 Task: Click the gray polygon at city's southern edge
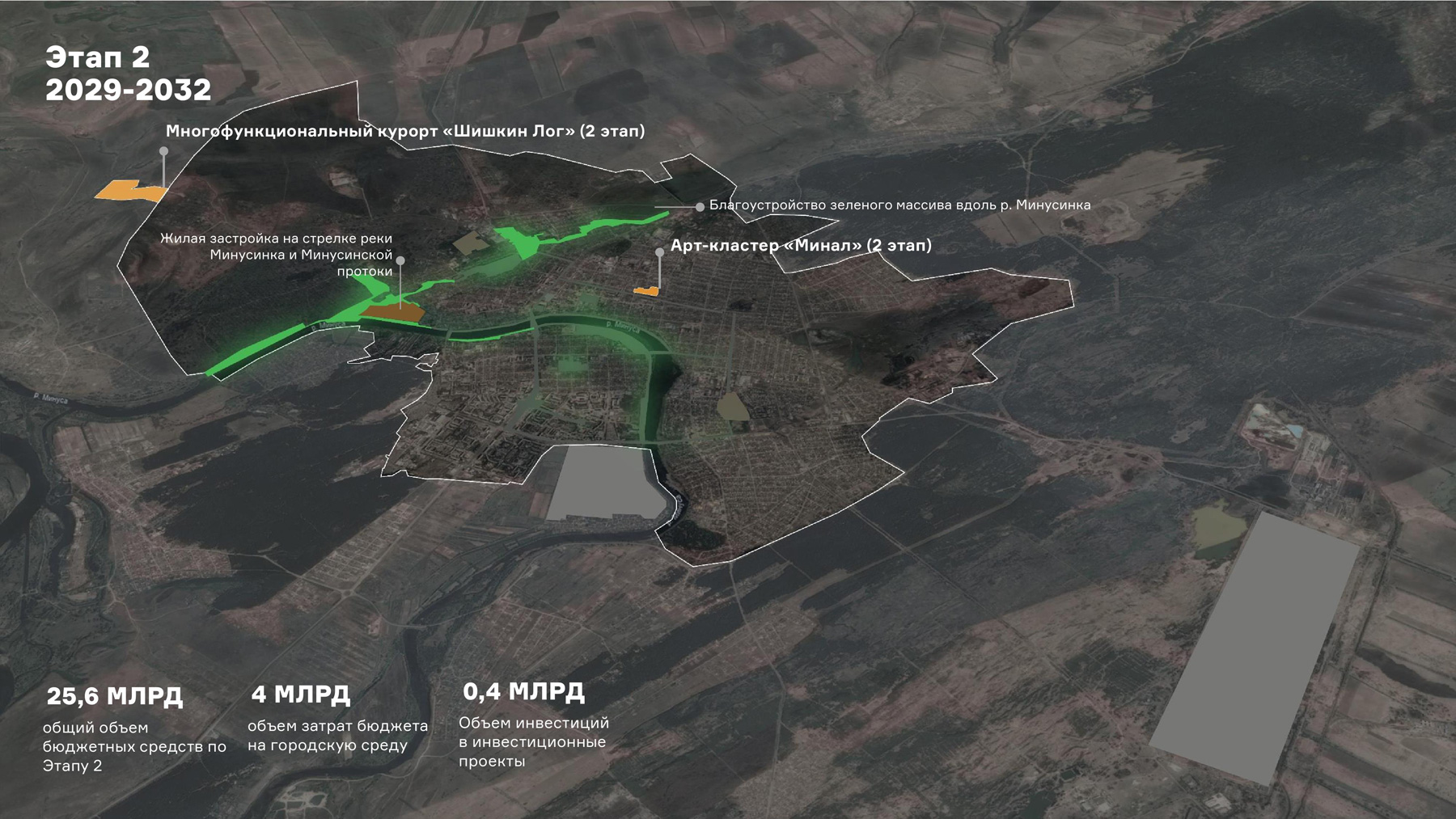tap(603, 483)
